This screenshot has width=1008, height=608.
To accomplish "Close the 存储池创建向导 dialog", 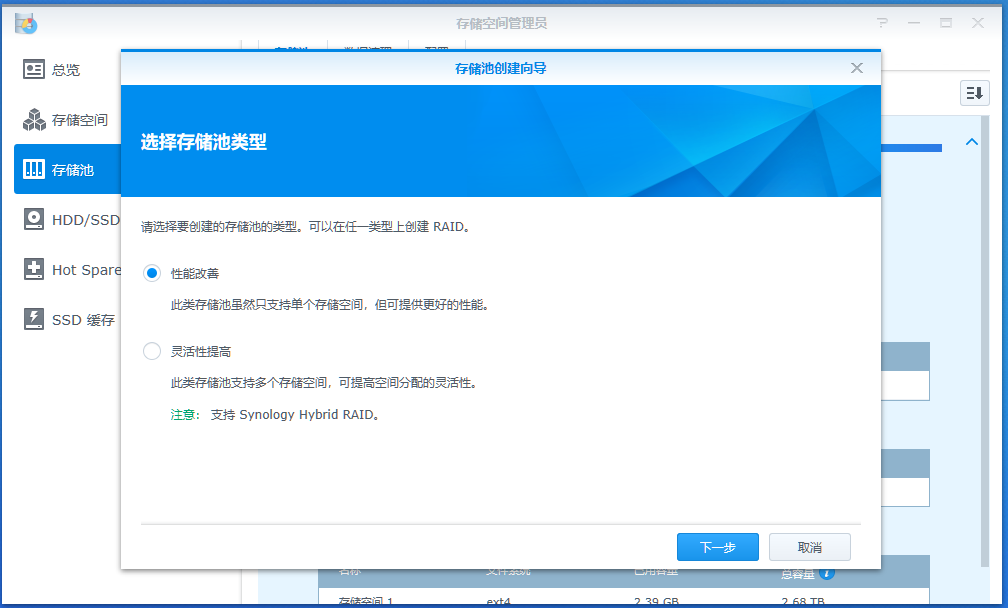I will click(857, 68).
